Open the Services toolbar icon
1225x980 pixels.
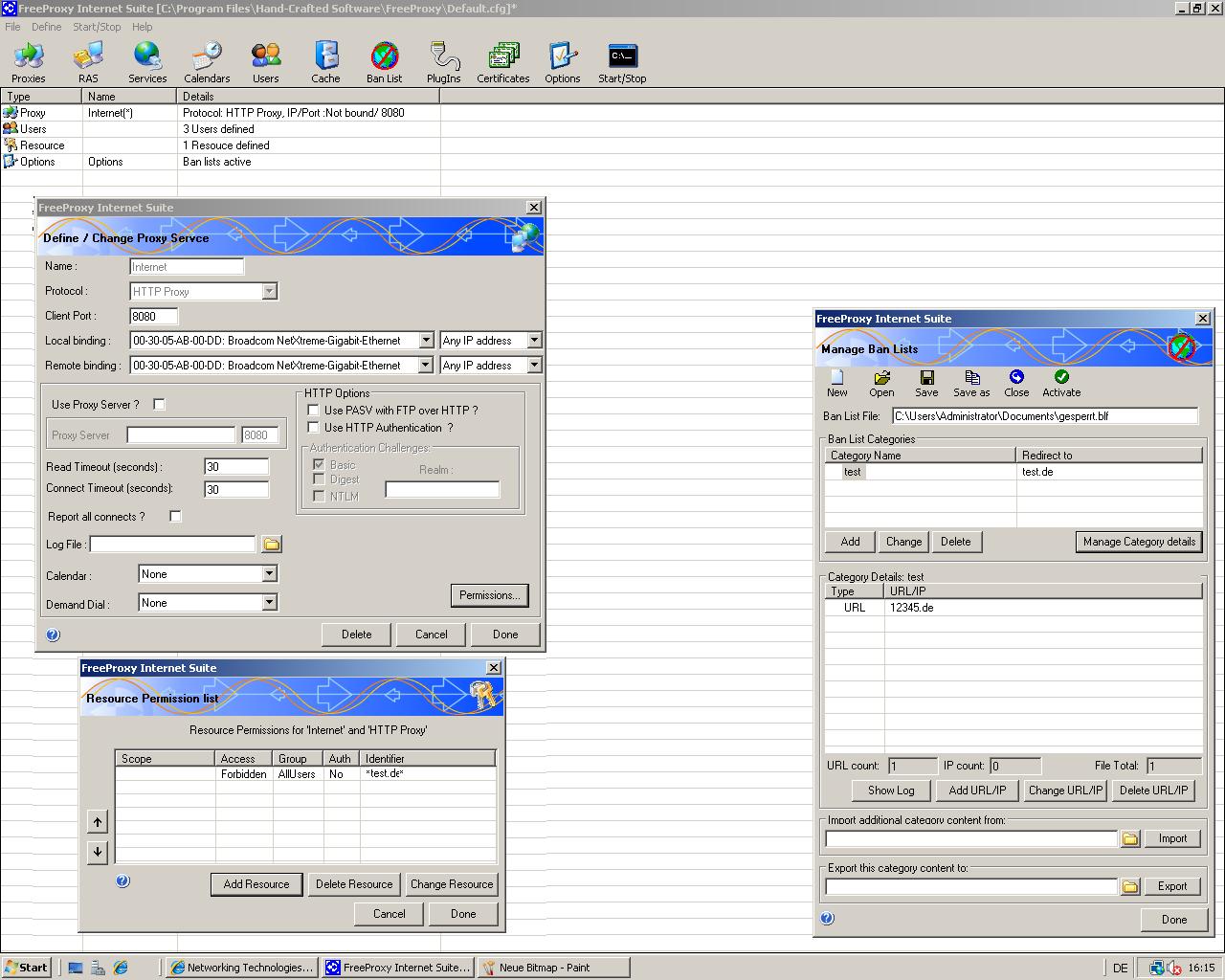147,62
